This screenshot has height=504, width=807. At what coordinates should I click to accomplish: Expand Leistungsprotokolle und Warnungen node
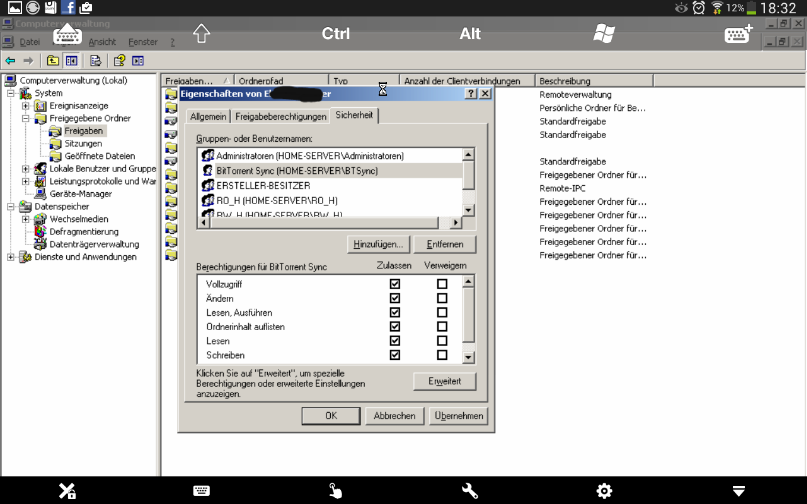pos(25,181)
